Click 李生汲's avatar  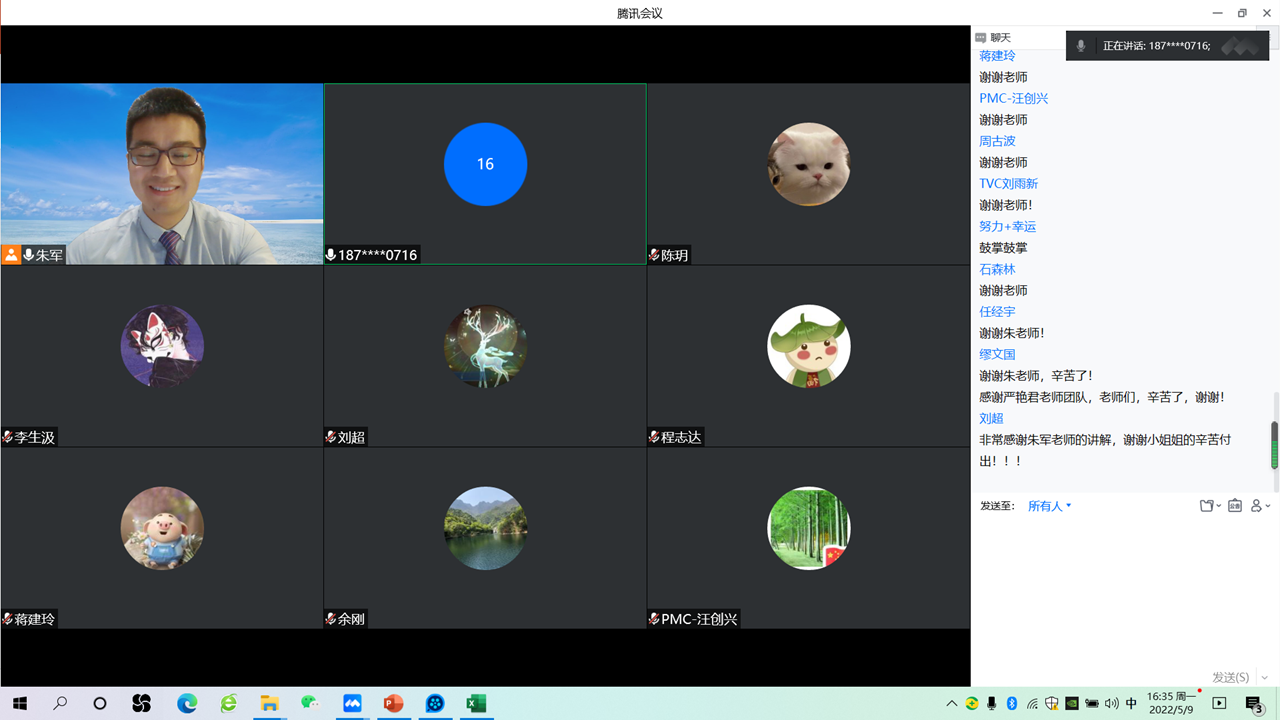click(162, 346)
